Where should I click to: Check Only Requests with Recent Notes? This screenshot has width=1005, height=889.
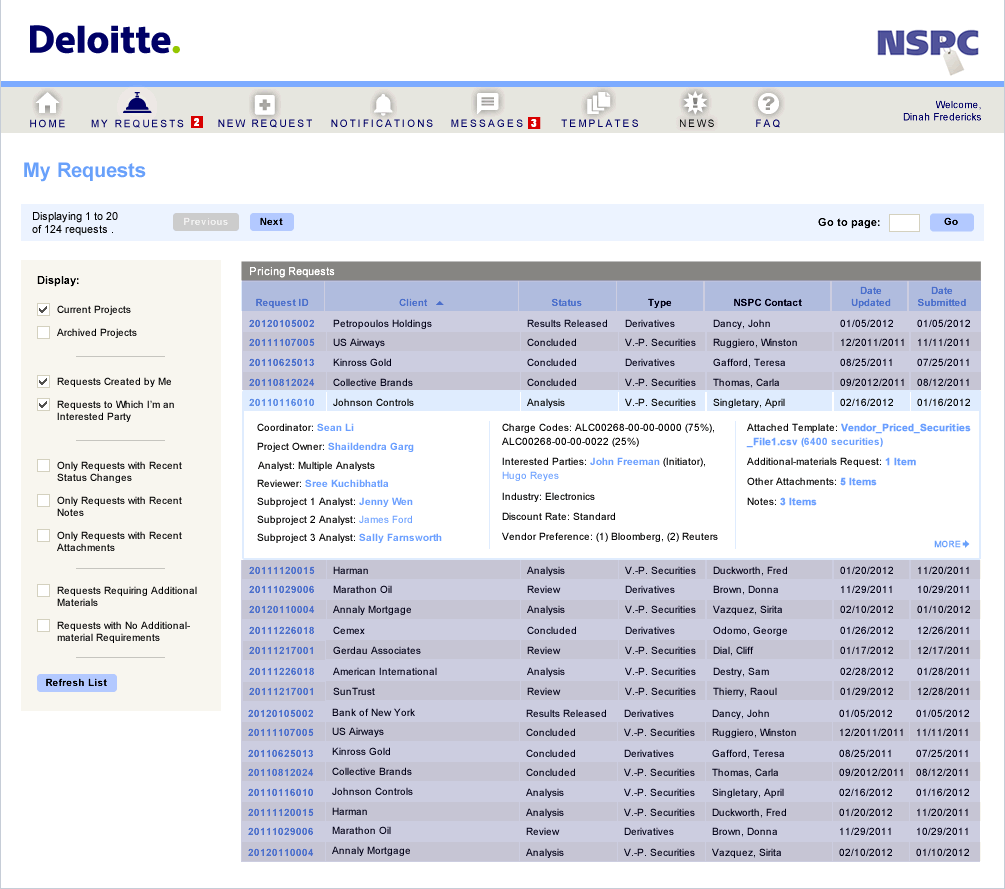coord(44,501)
